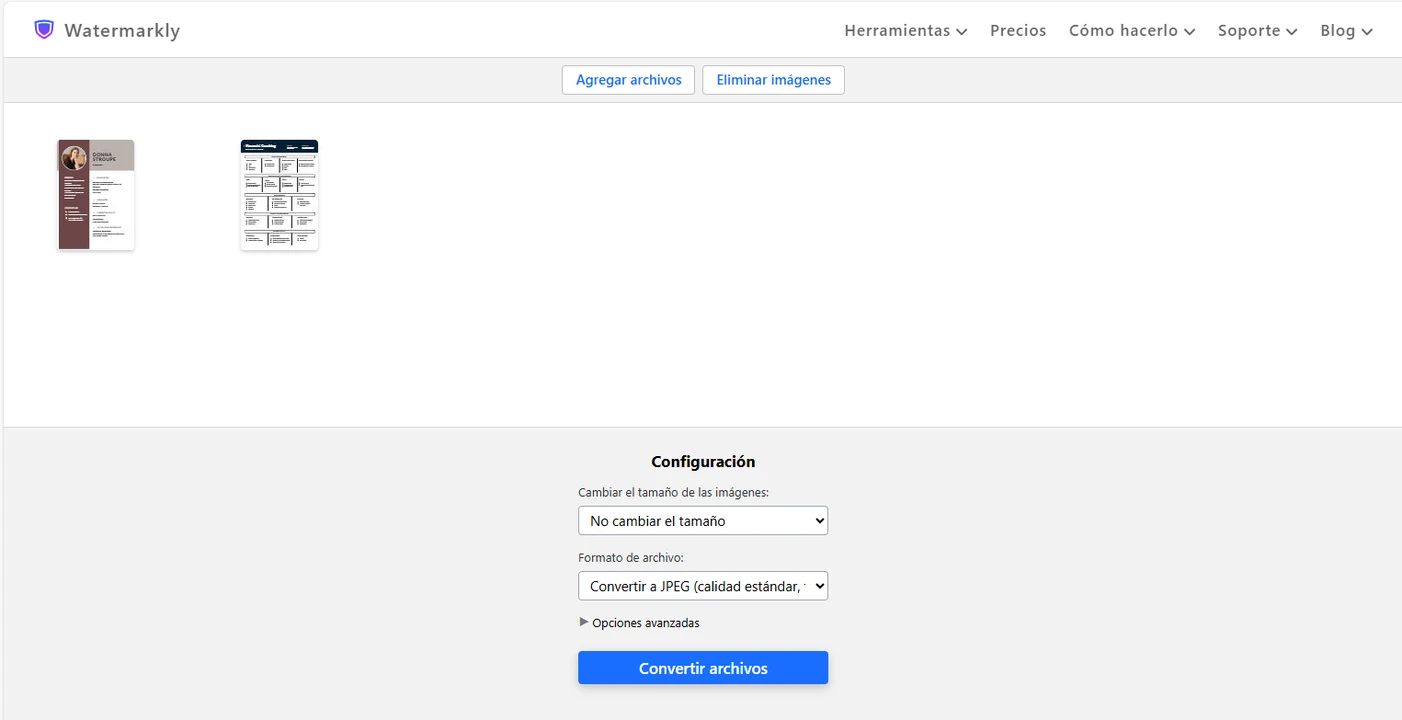1402x720 pixels.
Task: Open the Soporte menu
Action: point(1249,30)
